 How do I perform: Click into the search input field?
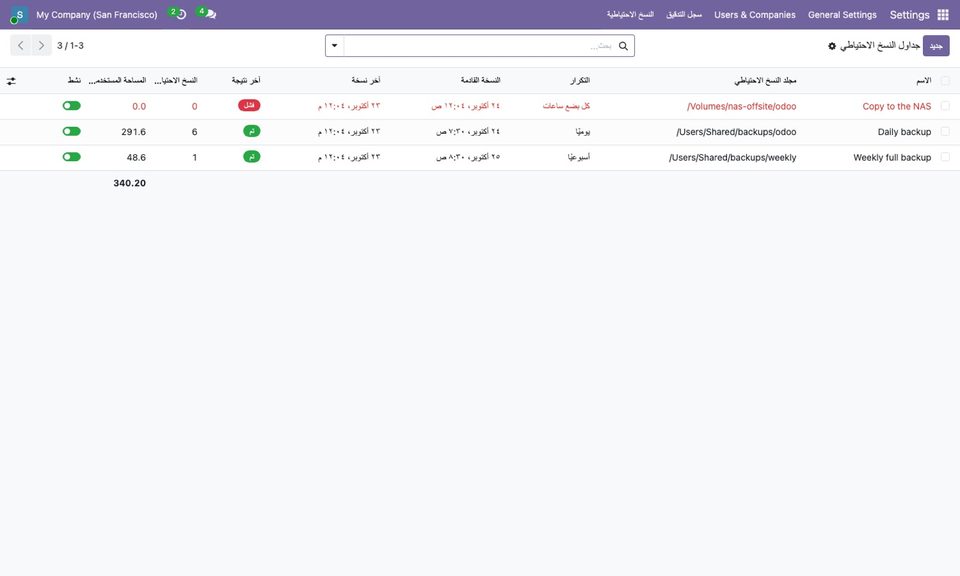479,46
